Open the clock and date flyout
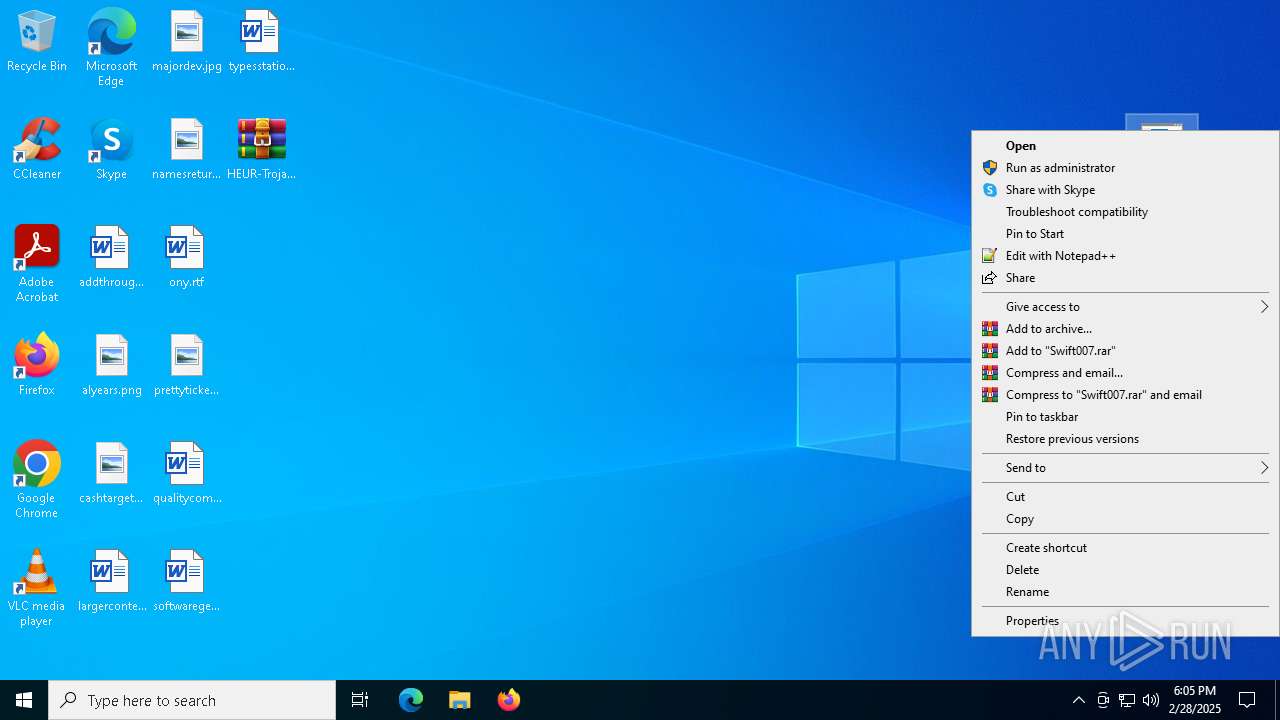Viewport: 1280px width, 720px height. click(1197, 700)
